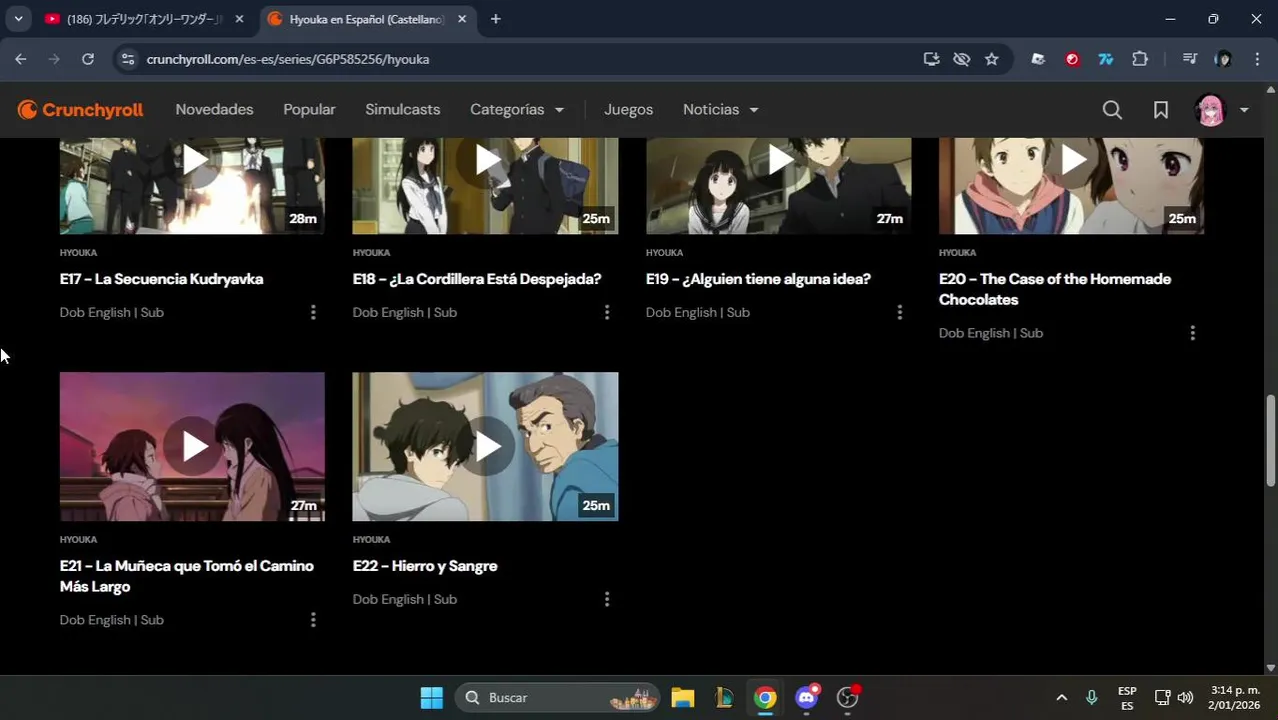Play episode E17 La Secuencia Kudryavka thumbnail

pos(192,186)
